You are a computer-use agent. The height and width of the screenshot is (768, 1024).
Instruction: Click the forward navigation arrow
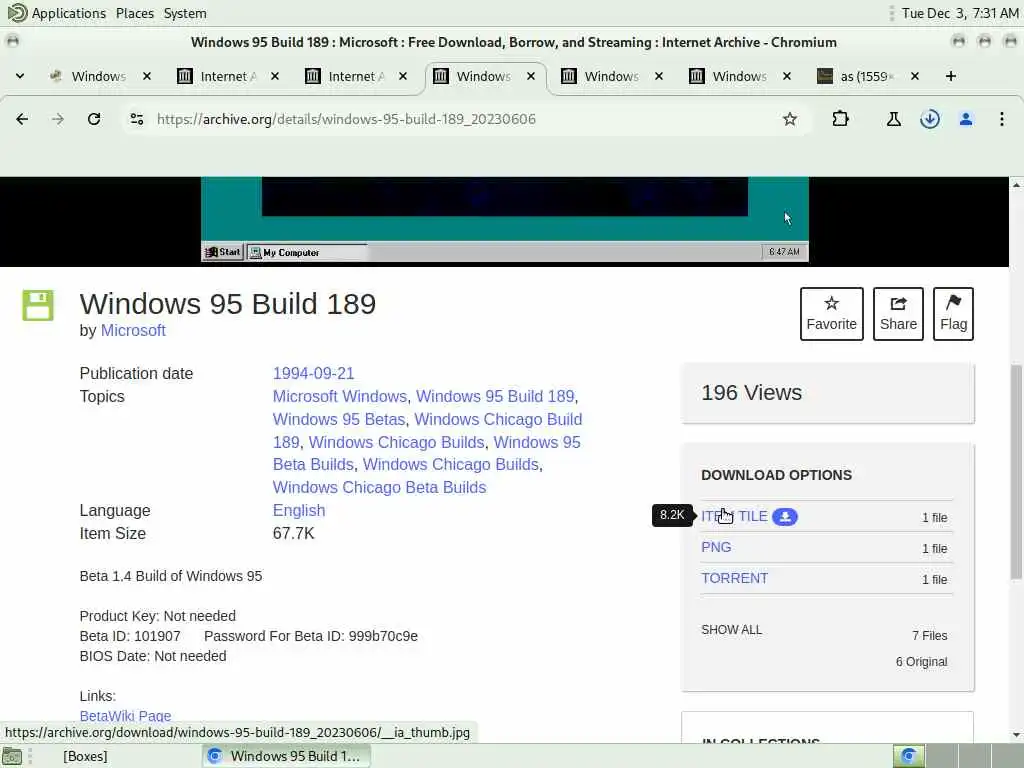click(x=58, y=119)
